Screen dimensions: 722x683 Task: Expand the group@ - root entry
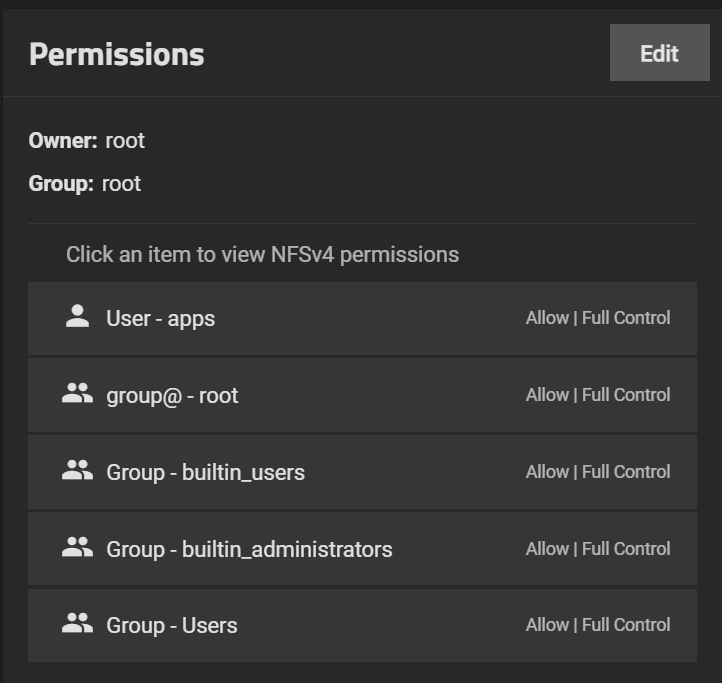coord(362,396)
